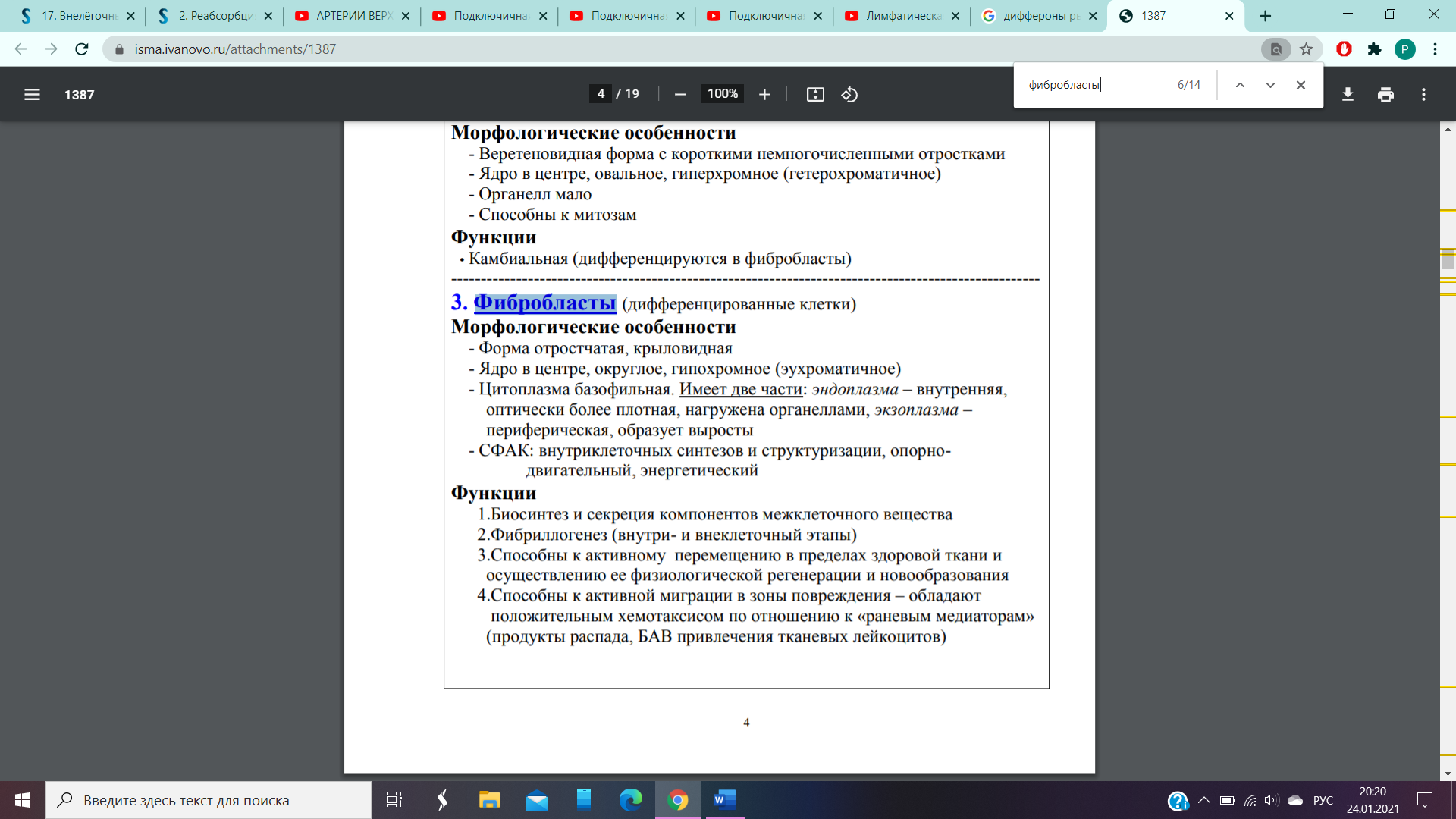The image size is (1456, 819).
Task: Reload the current page
Action: [x=82, y=49]
